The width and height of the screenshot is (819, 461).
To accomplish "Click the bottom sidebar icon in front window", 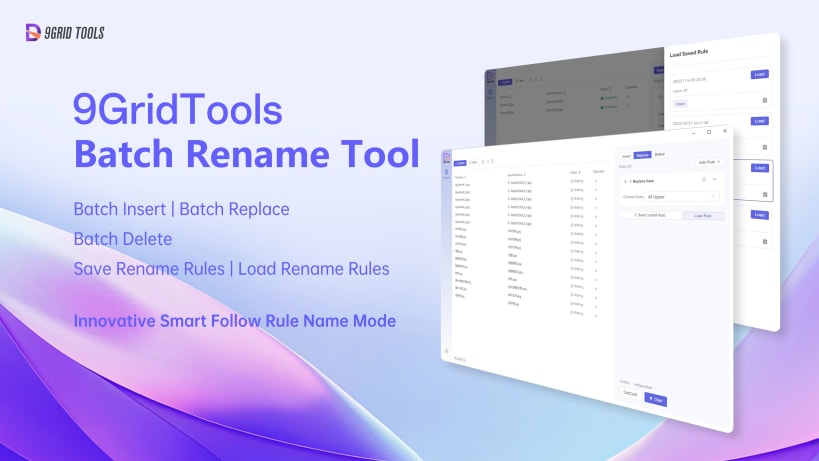I will click(447, 351).
